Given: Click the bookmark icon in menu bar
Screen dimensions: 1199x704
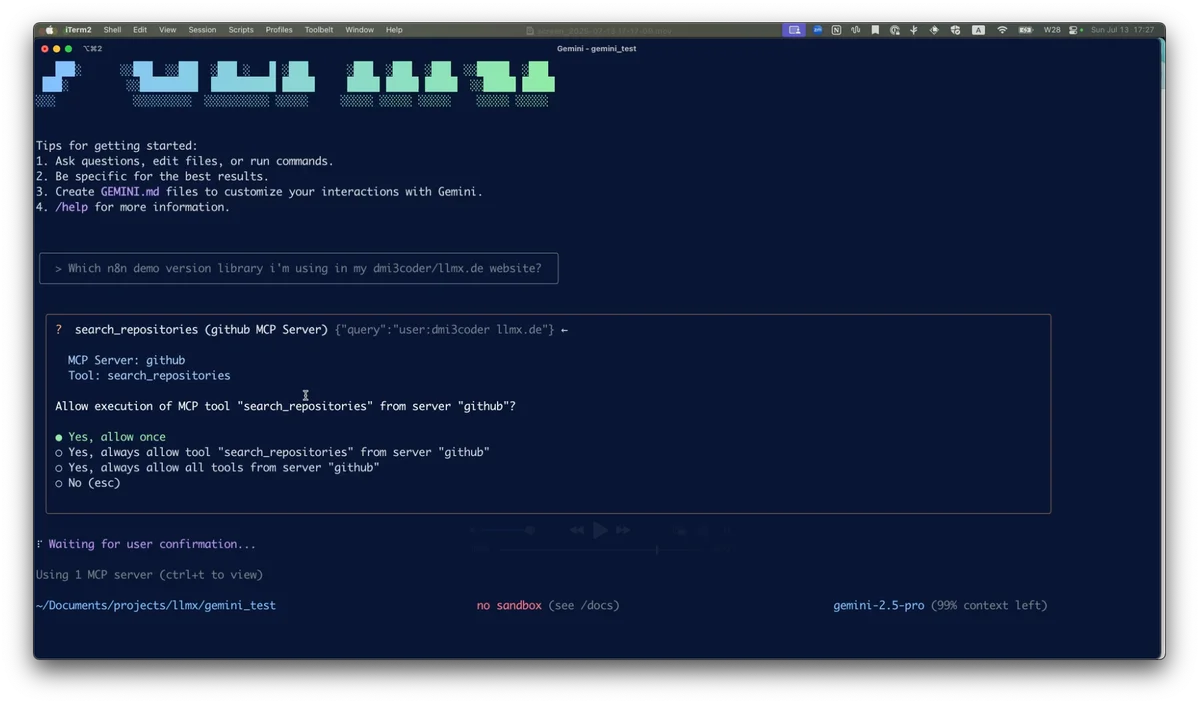Looking at the screenshot, I should 875,30.
